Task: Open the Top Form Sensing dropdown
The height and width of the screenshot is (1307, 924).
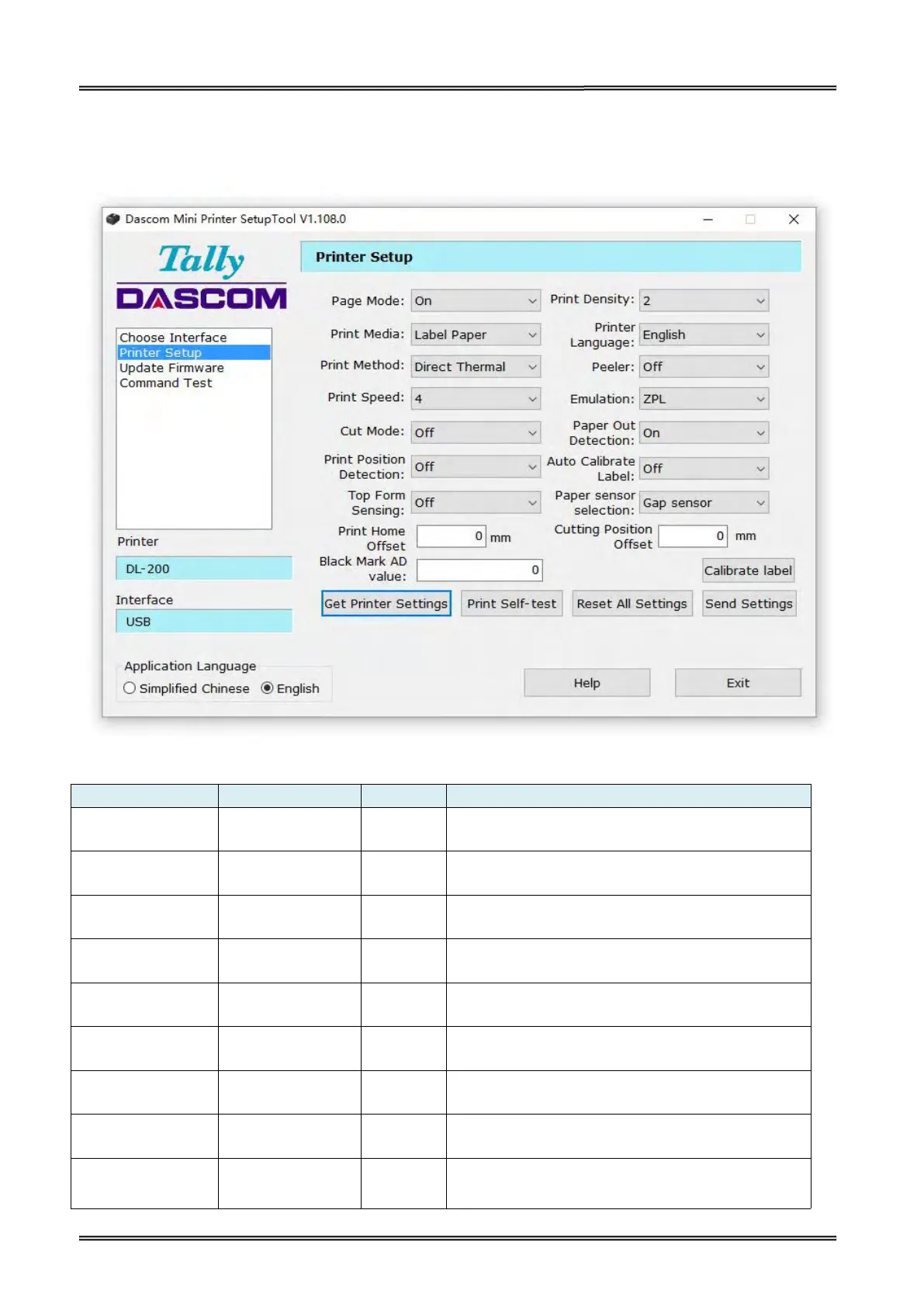Action: click(476, 503)
